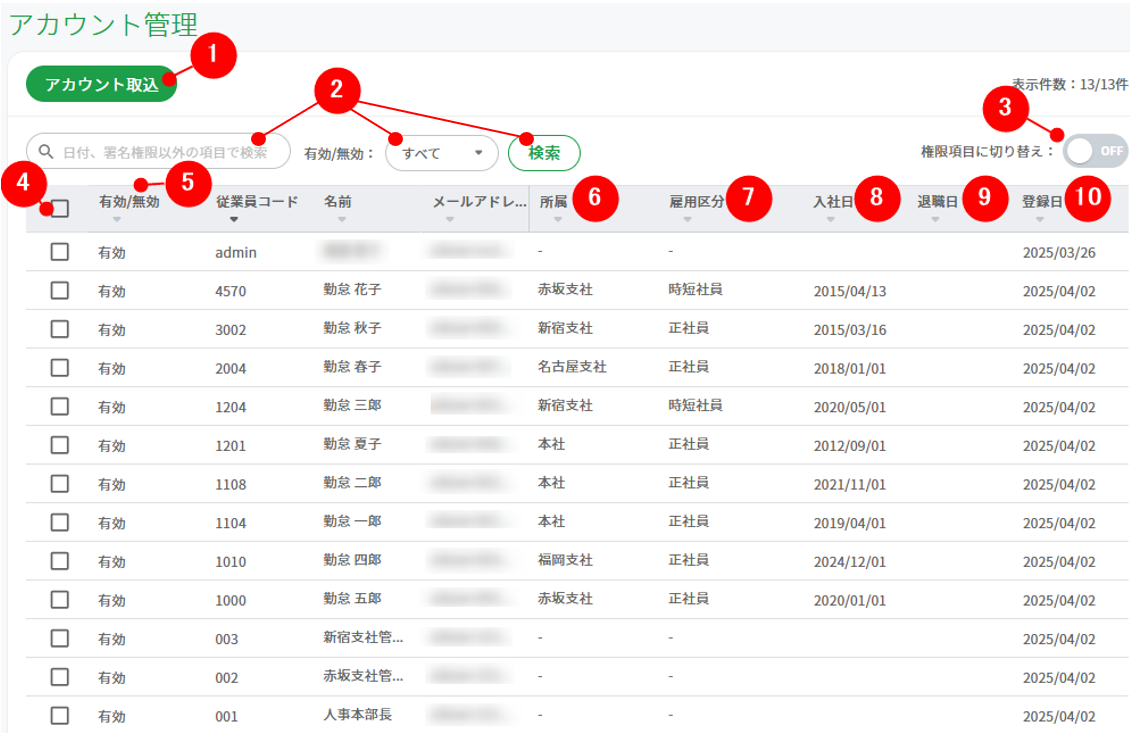The height and width of the screenshot is (733, 1130).
Task: Click sort arrow under 有効/無効 column
Action: 117,219
